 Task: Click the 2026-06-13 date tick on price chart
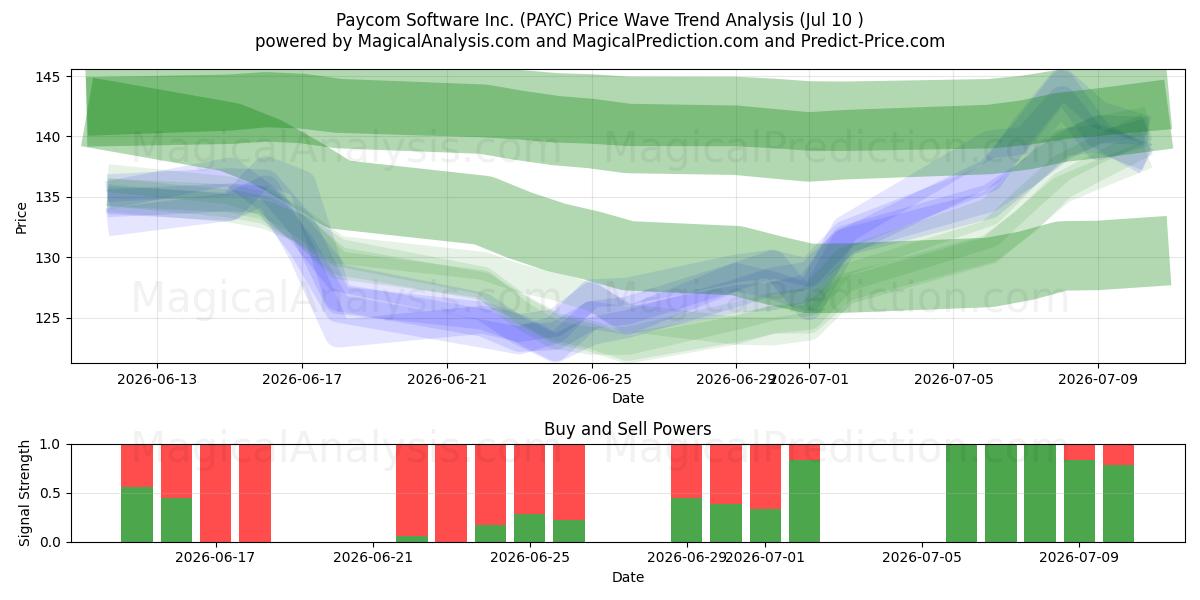tap(157, 379)
